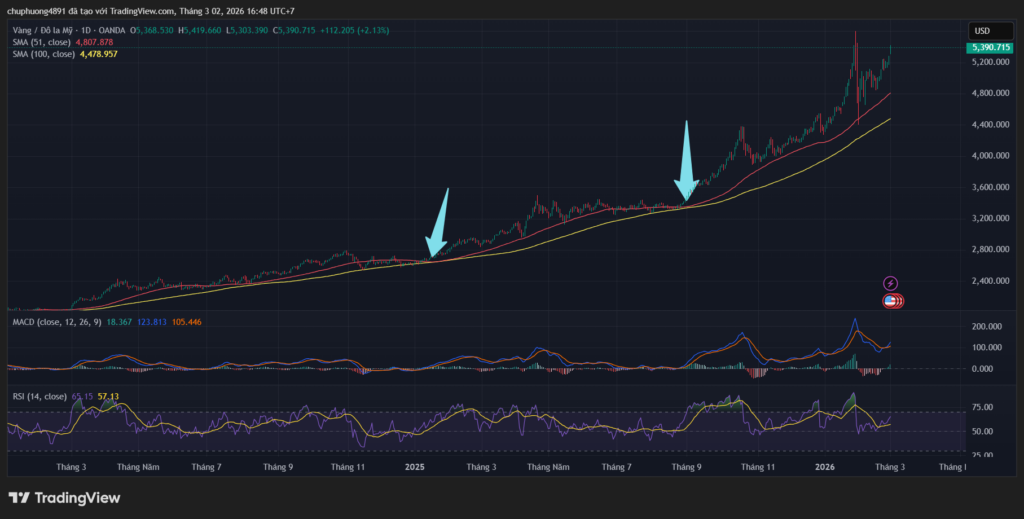Click the US flag economic event icon

tap(891, 300)
